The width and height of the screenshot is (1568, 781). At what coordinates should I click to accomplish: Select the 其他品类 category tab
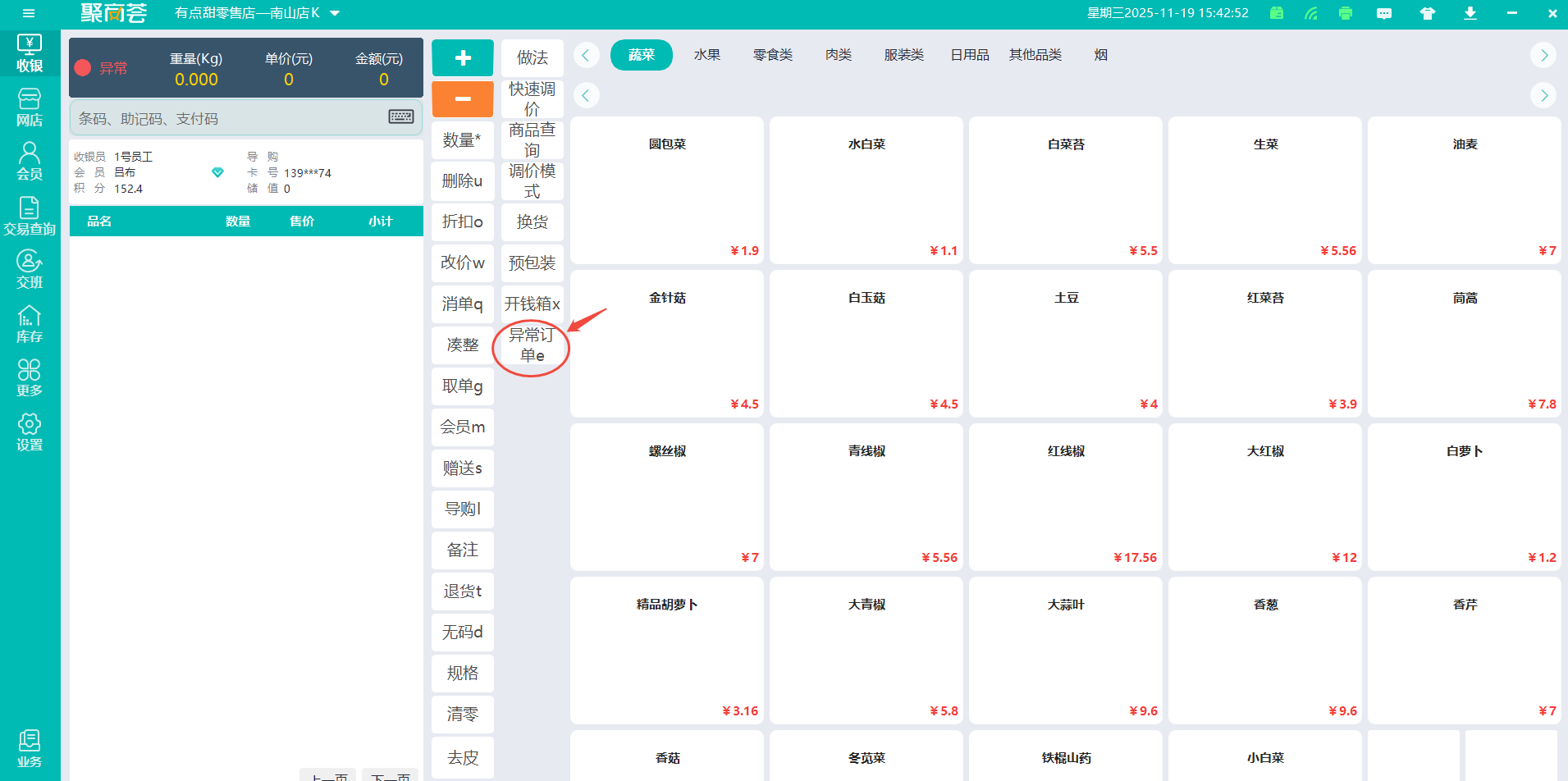[x=1035, y=55]
